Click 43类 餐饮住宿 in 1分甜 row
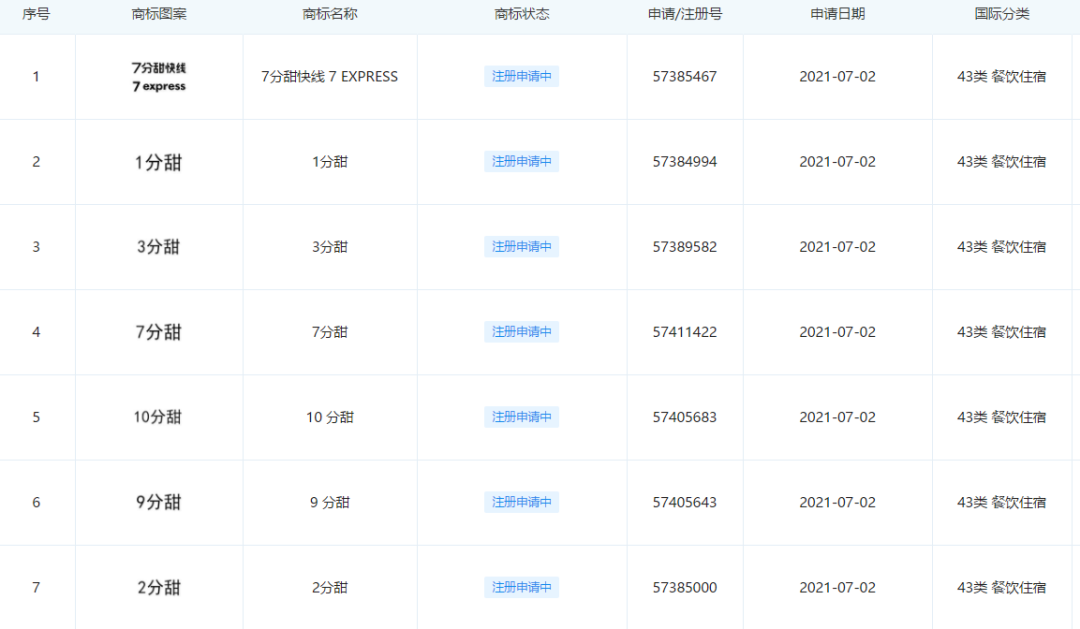 coord(1001,162)
